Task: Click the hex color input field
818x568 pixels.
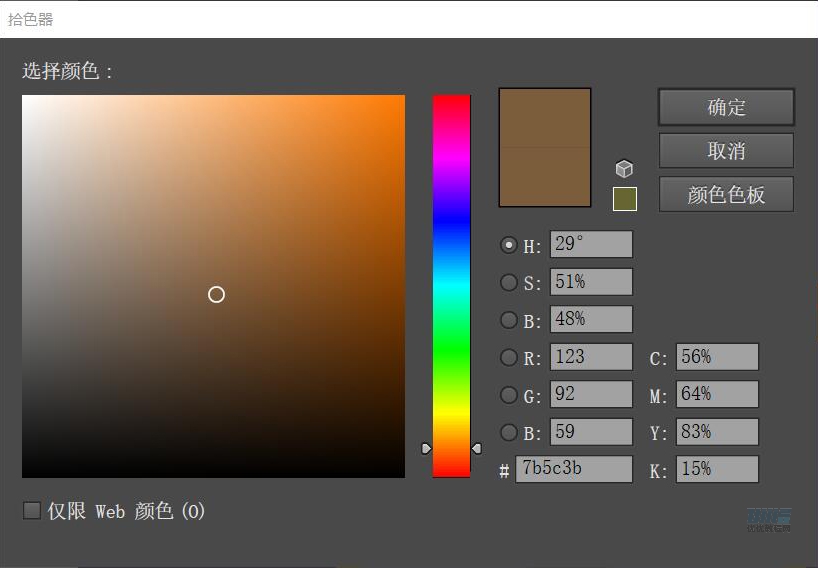Action: pyautogui.click(x=573, y=469)
